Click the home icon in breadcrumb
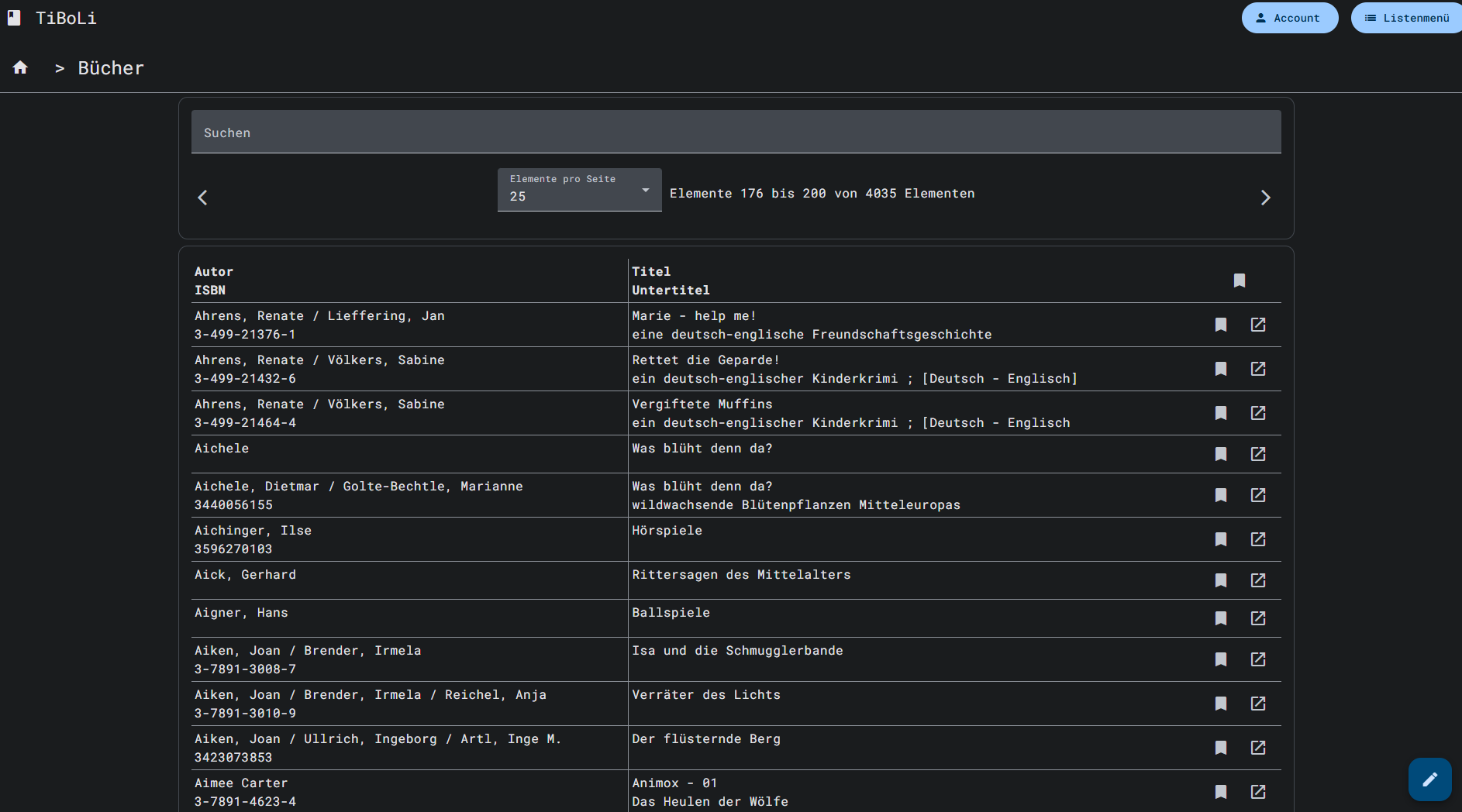Screen dimensions: 1462x812 click(x=20, y=68)
